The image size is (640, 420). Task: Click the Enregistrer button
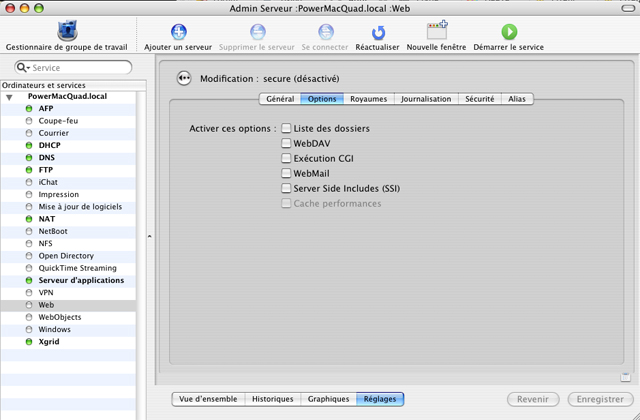tap(600, 399)
